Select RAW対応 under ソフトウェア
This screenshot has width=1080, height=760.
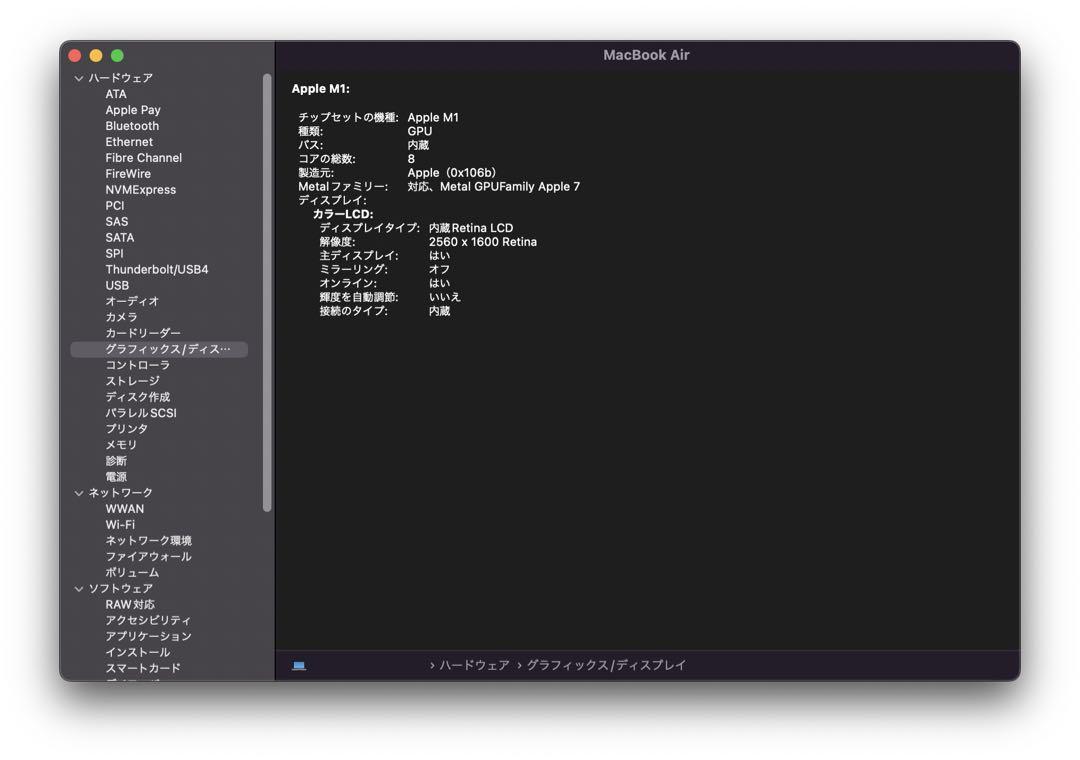pyautogui.click(x=129, y=605)
